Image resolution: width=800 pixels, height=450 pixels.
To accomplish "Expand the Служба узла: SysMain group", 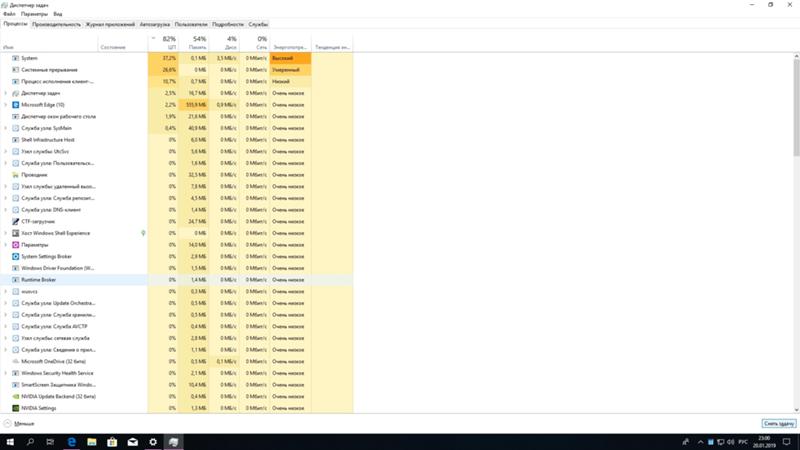I will [6, 128].
